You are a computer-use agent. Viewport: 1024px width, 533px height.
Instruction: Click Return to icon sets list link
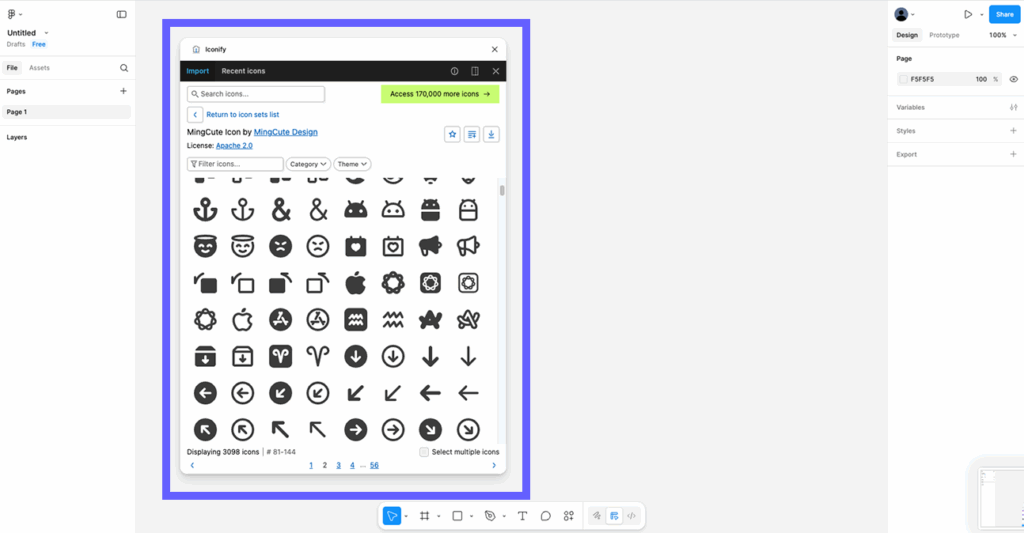pos(242,114)
